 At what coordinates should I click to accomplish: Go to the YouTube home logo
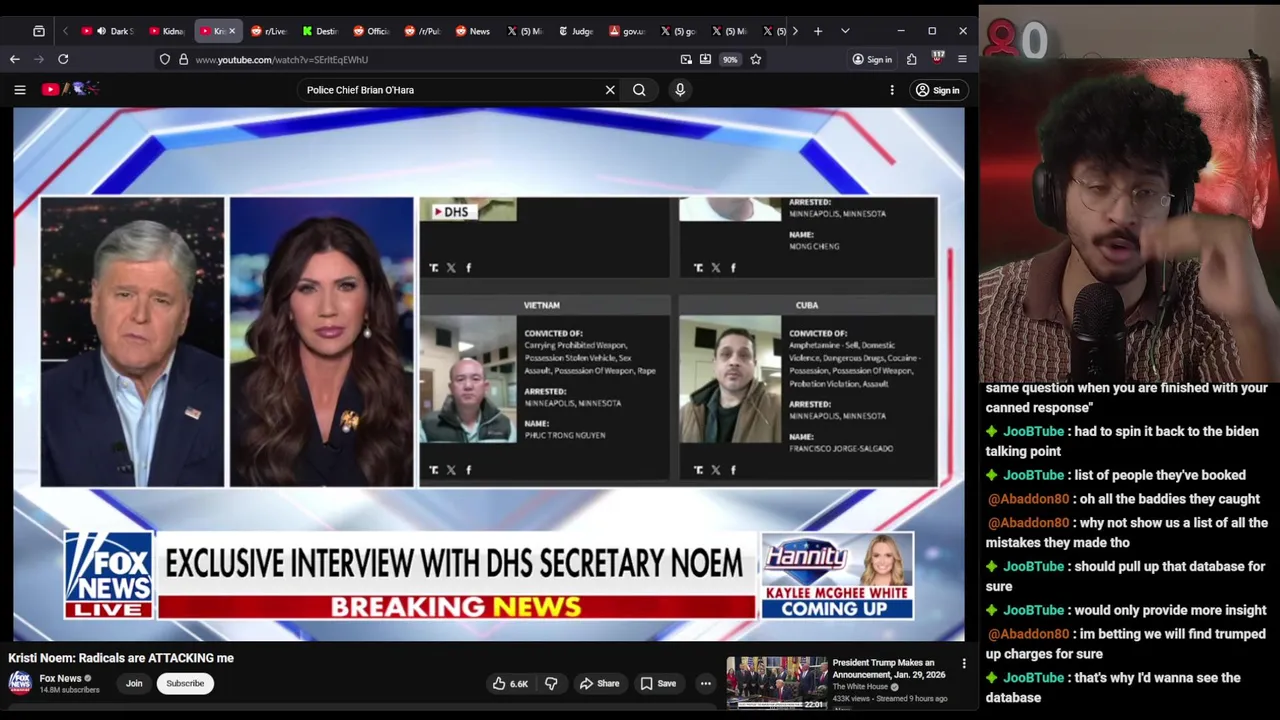coord(70,89)
